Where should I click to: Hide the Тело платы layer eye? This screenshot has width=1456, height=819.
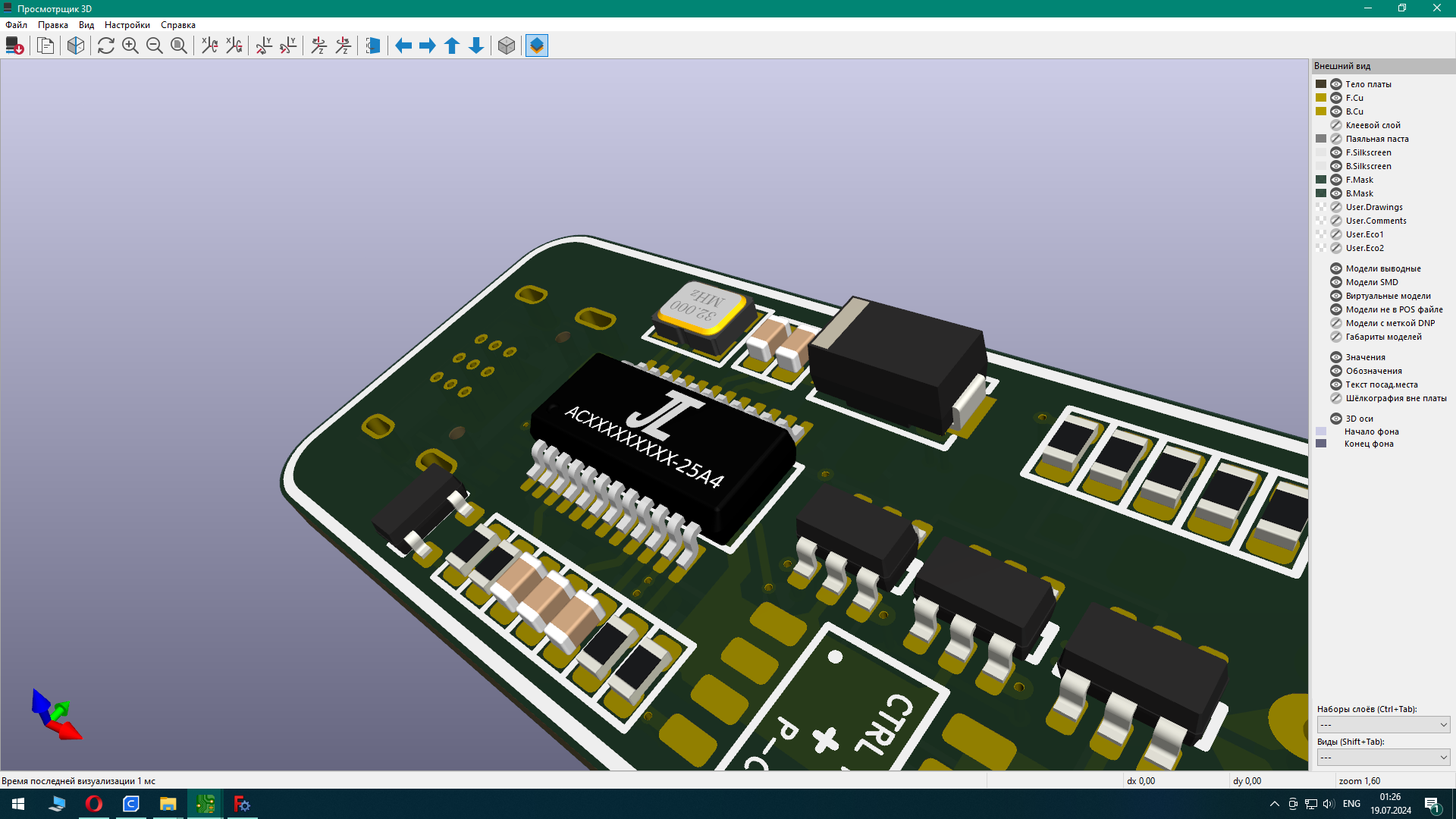pos(1336,84)
